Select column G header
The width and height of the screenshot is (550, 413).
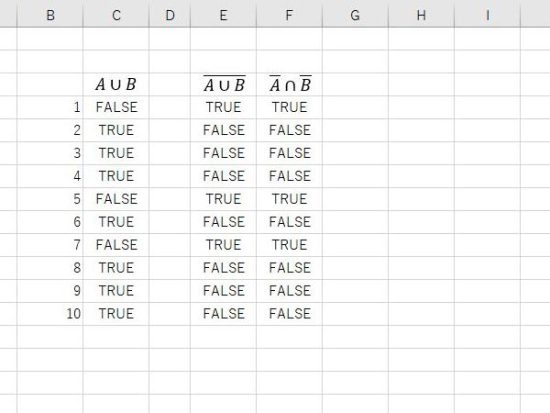[355, 15]
